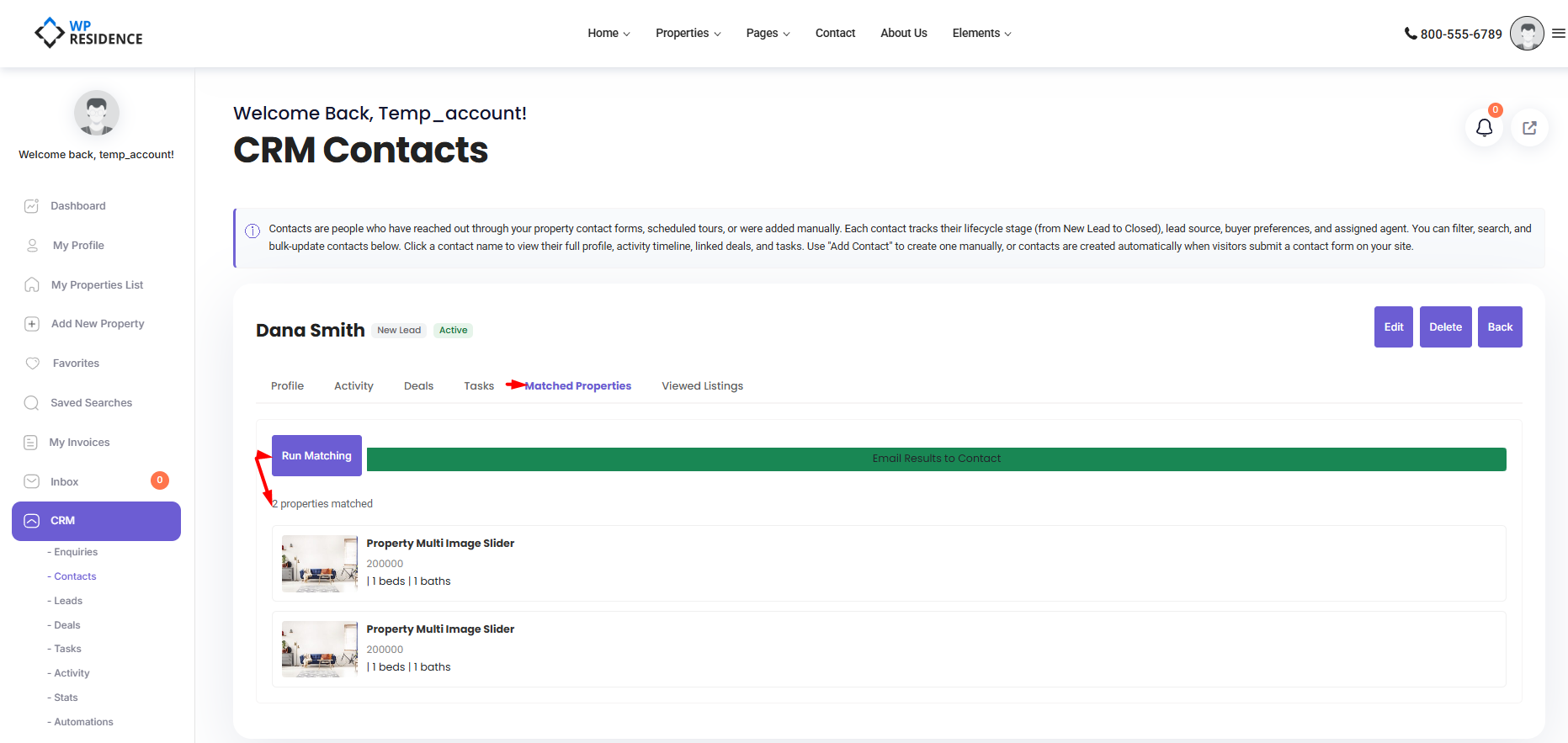Go to Favorites in the sidebar
1568x743 pixels.
pyautogui.click(x=76, y=364)
